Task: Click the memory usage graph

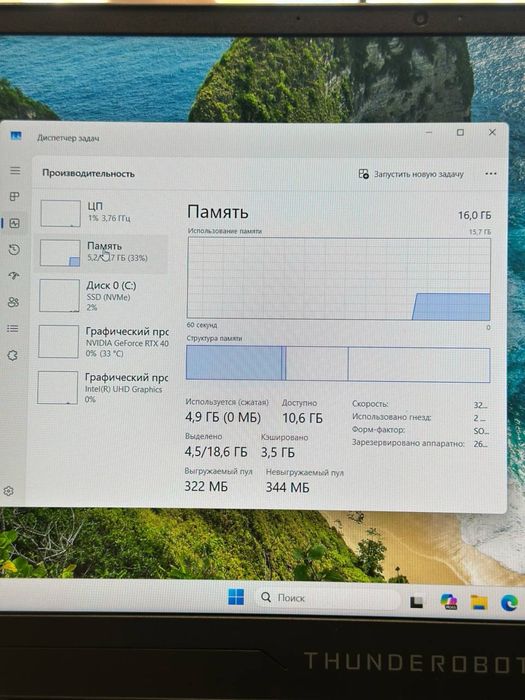Action: (x=339, y=279)
